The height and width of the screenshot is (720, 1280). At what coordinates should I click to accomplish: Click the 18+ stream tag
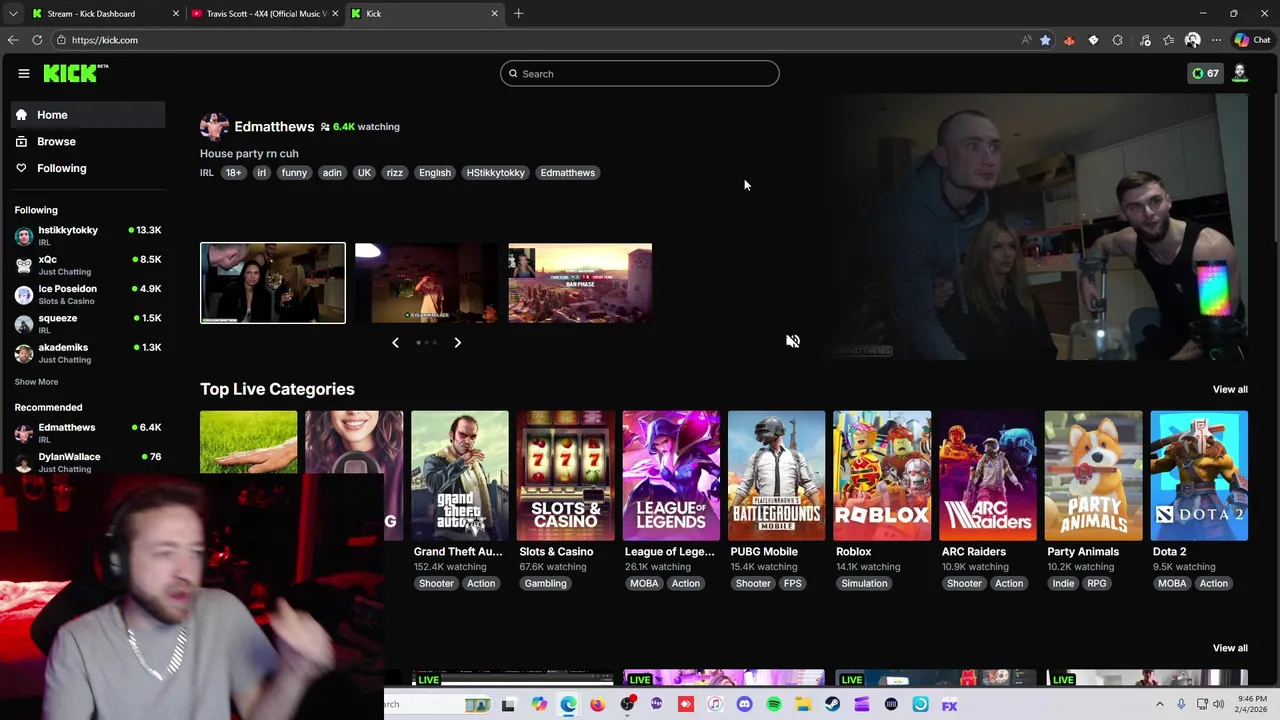pos(233,172)
